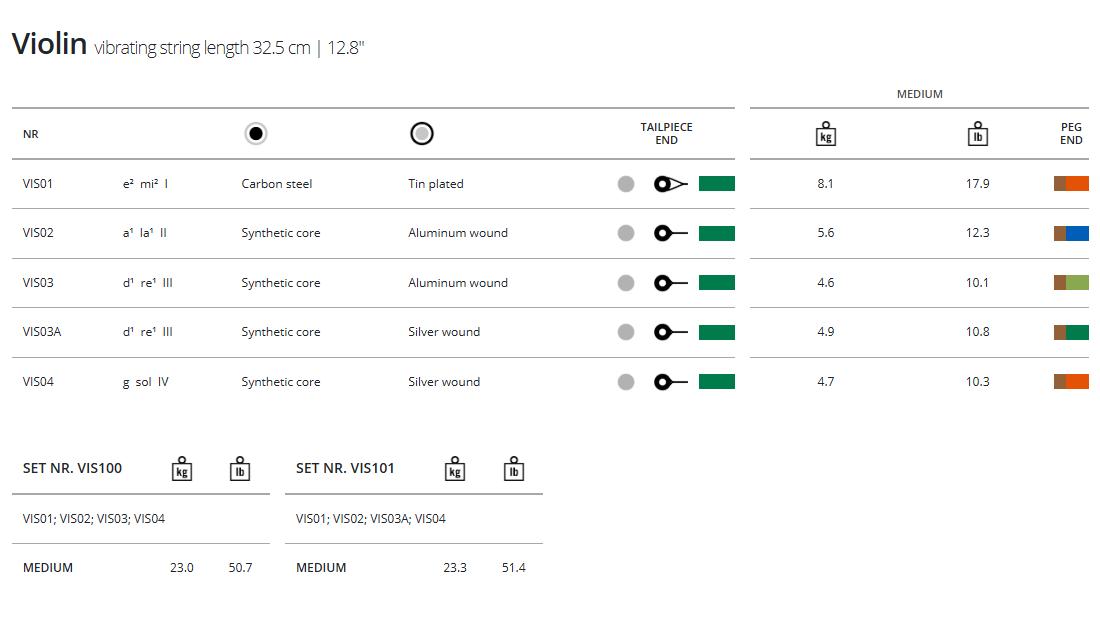1100x617 pixels.
Task: Click the core material icon in table header
Action: [256, 134]
